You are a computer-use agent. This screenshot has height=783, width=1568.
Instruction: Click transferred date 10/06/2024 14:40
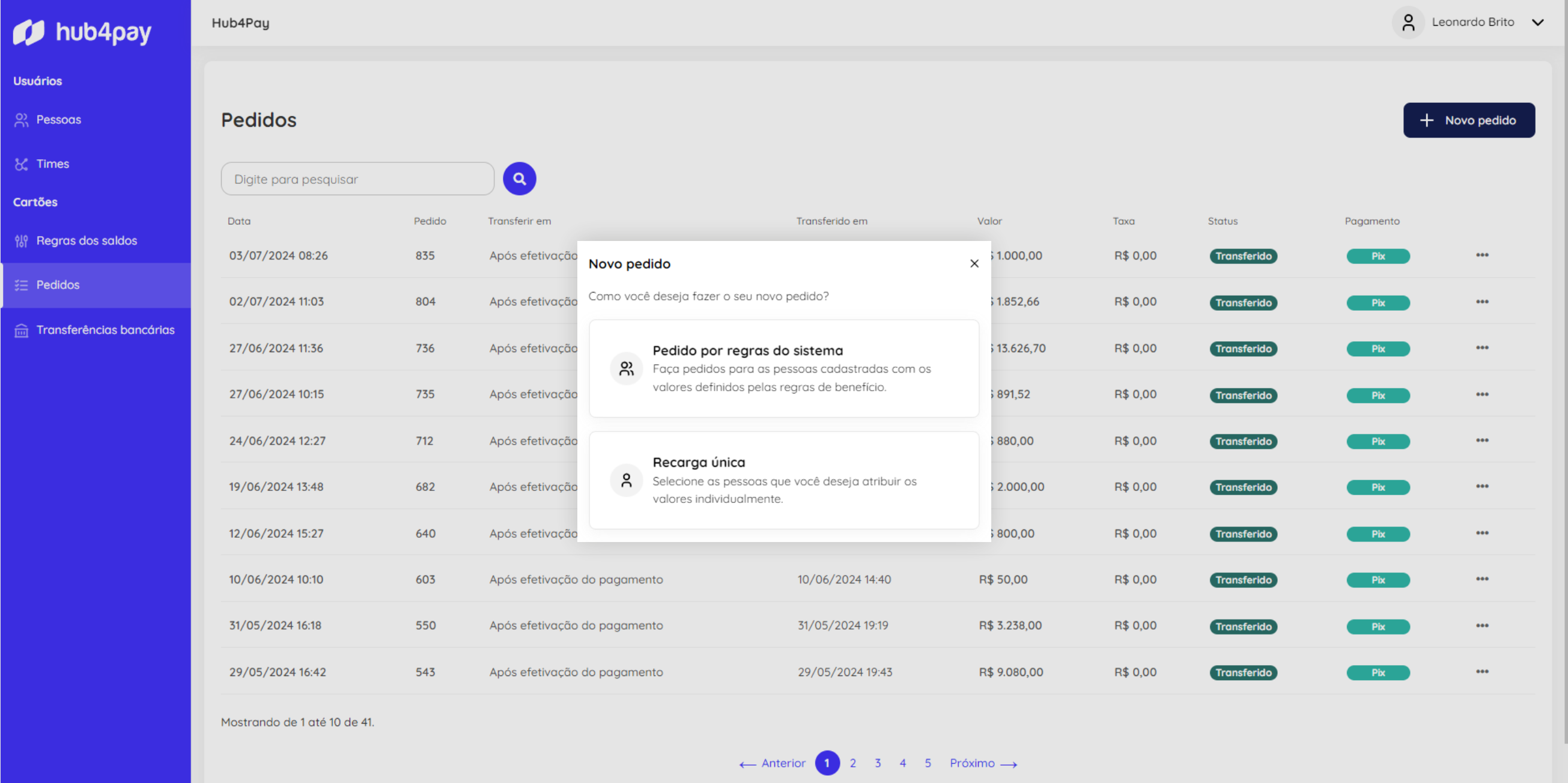pyautogui.click(x=844, y=580)
